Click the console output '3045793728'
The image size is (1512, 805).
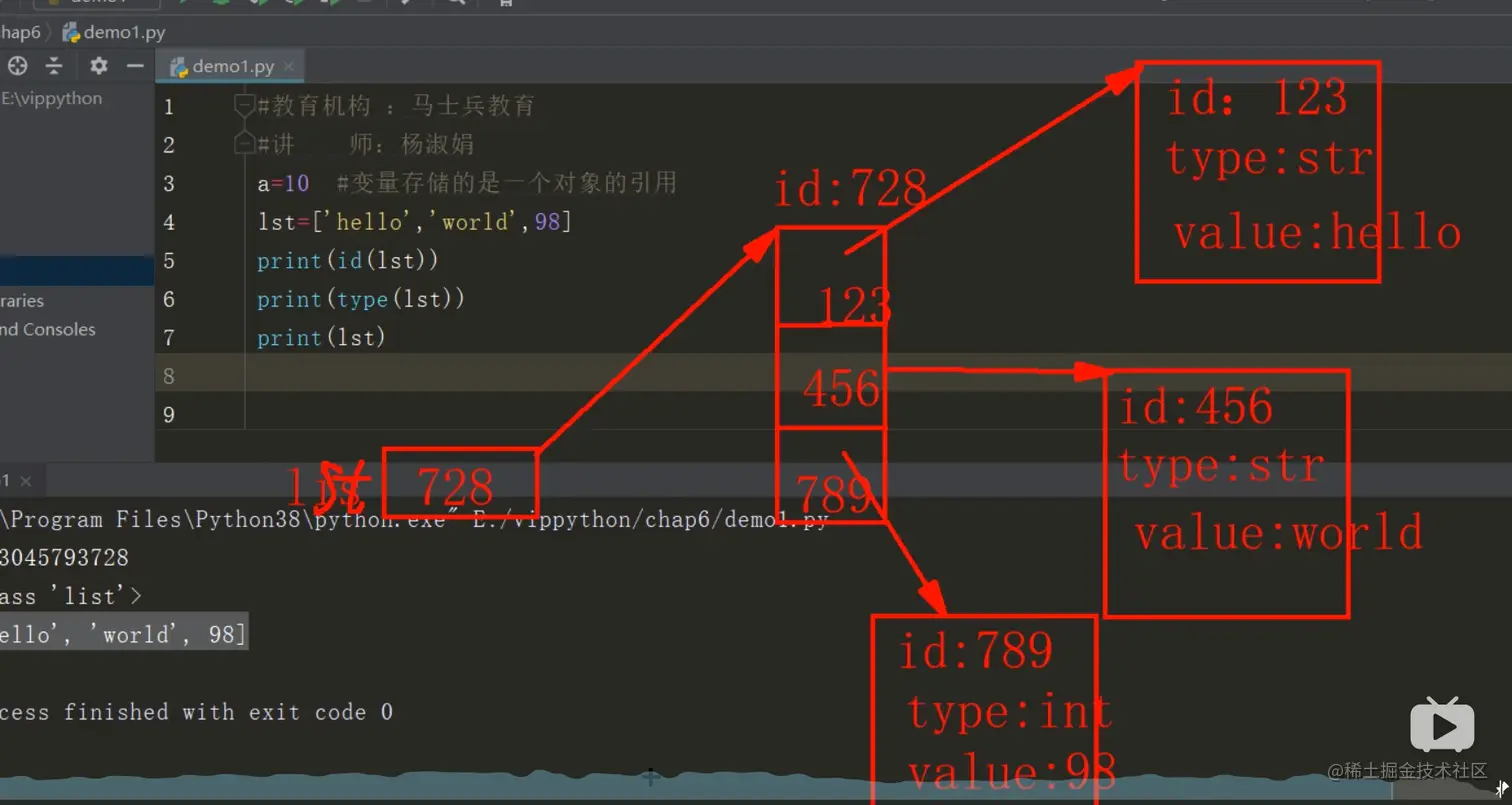65,558
